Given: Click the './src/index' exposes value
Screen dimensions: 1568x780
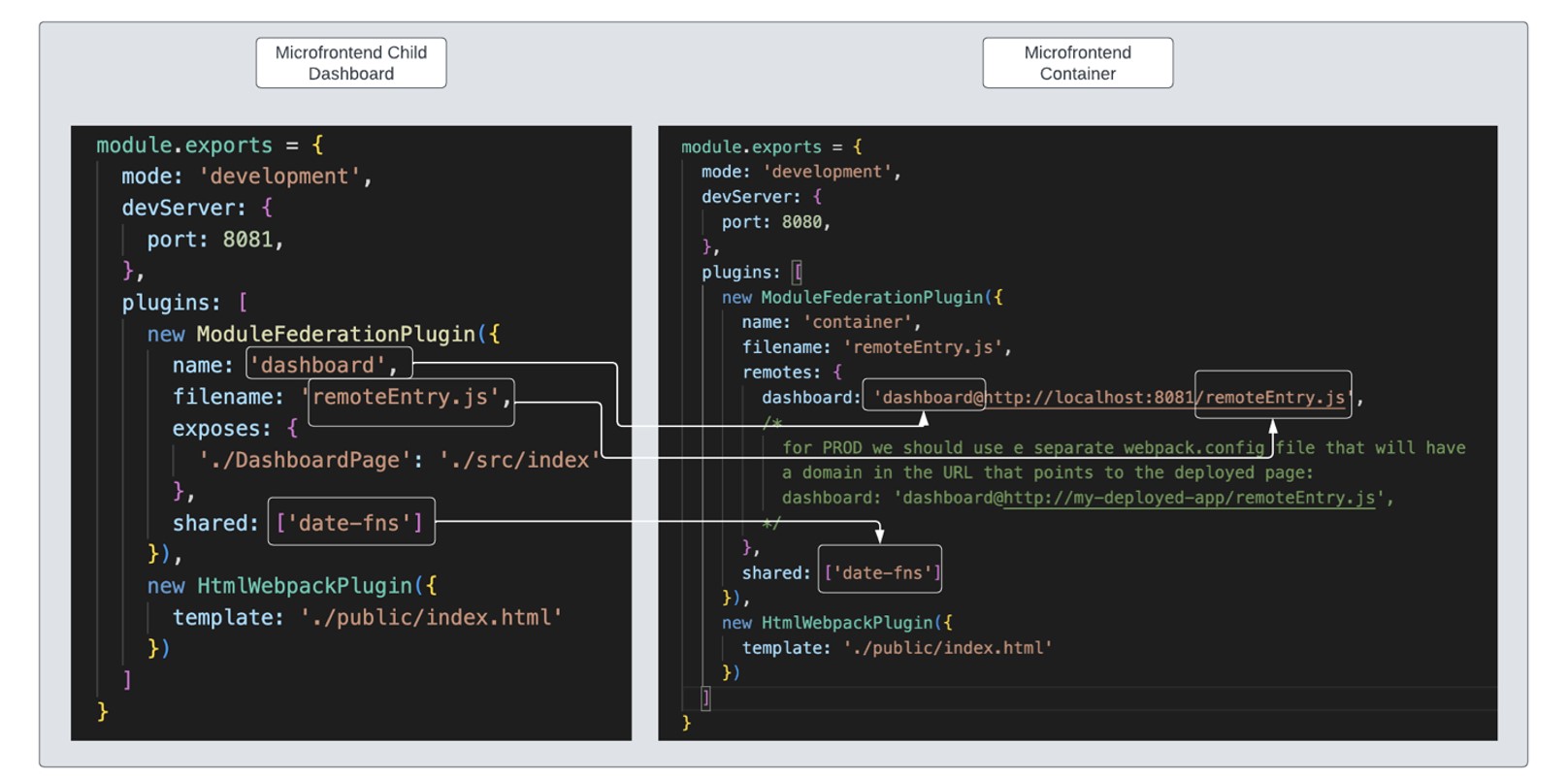Looking at the screenshot, I should pos(518,460).
